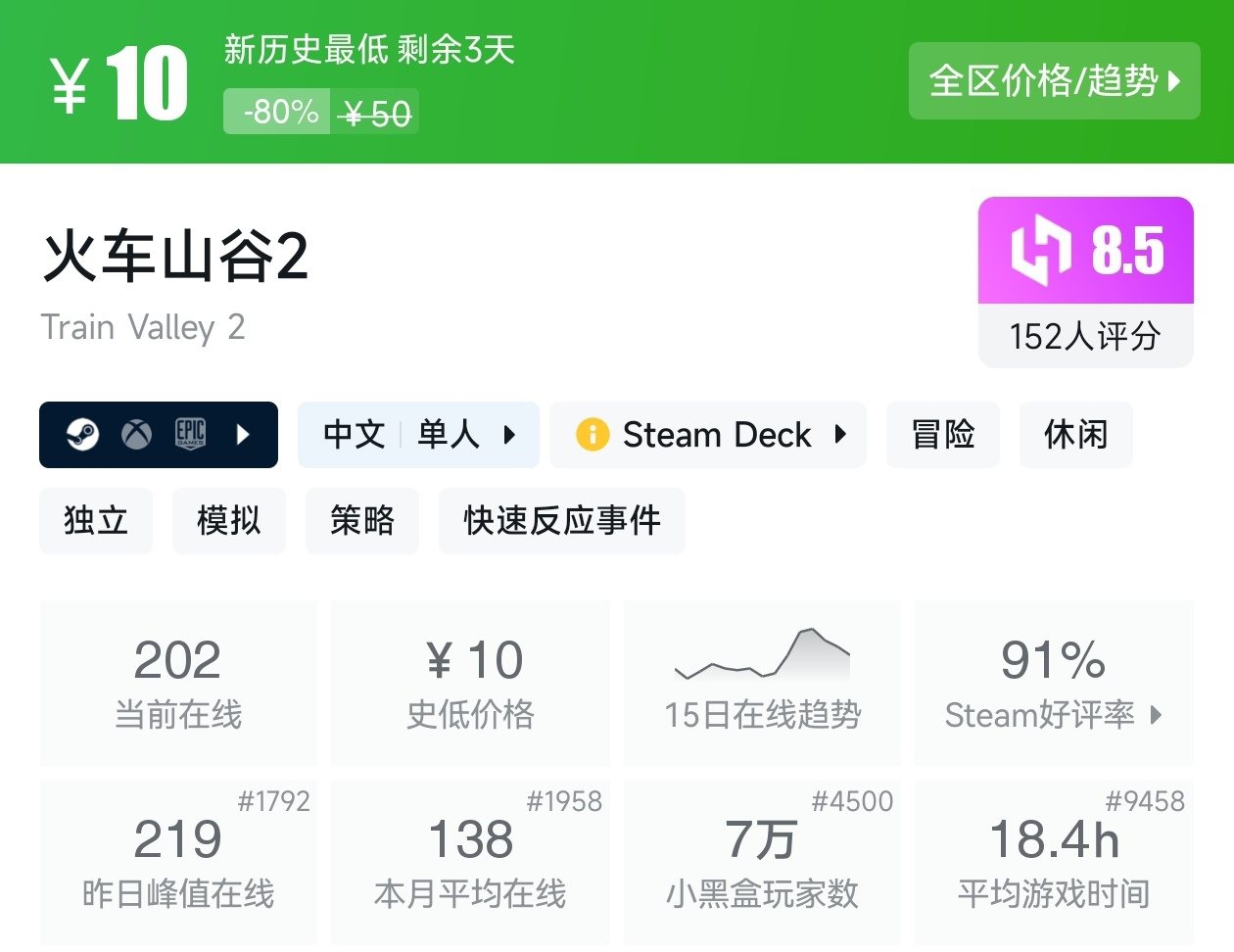Expand Steam Deck compatibility details
1234x952 pixels.
point(840,434)
